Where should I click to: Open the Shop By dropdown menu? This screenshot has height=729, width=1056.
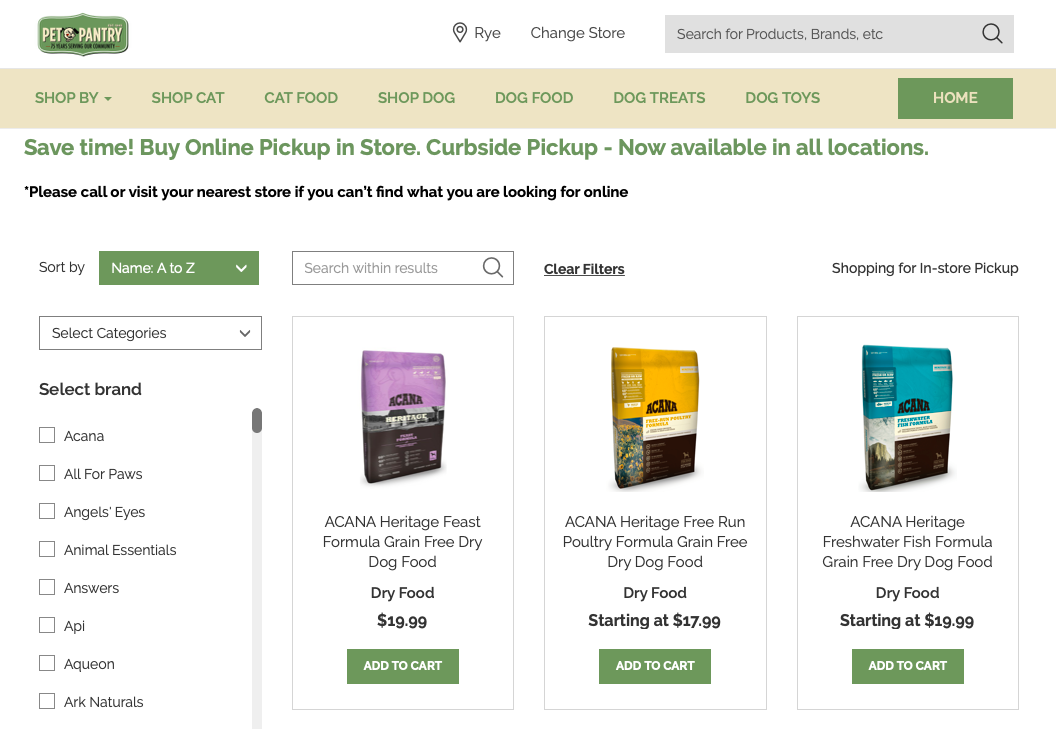tap(73, 98)
